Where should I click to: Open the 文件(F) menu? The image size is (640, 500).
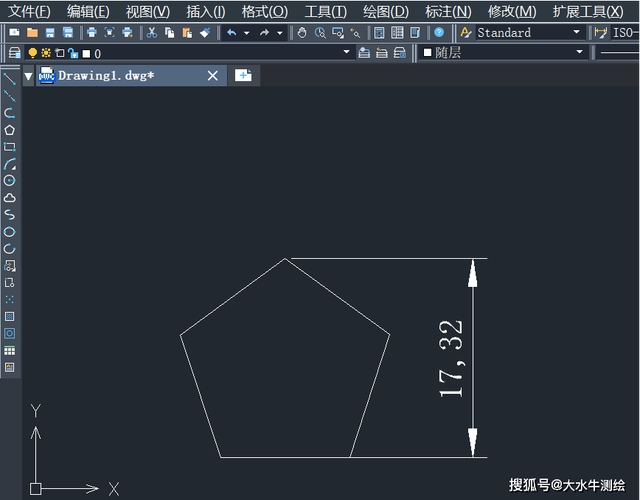29,11
